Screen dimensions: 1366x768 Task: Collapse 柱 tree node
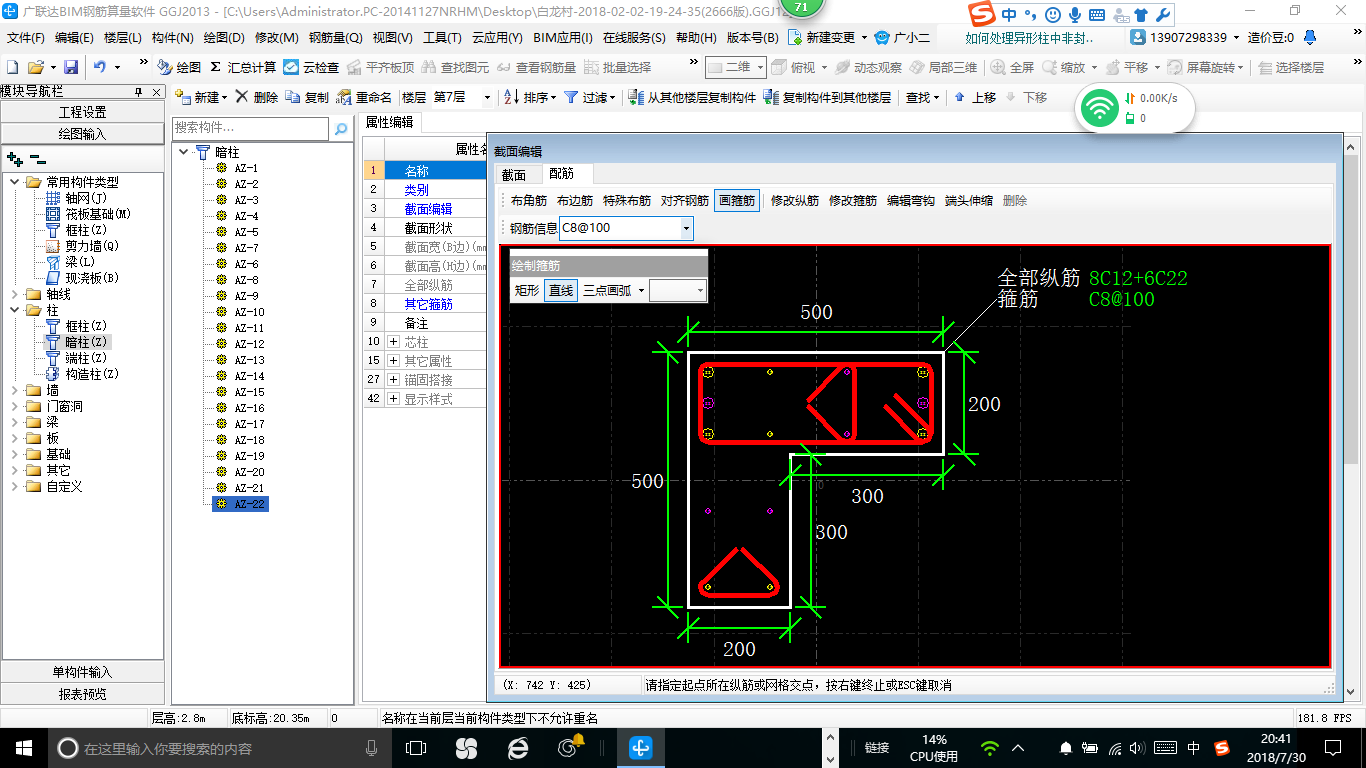(15, 310)
